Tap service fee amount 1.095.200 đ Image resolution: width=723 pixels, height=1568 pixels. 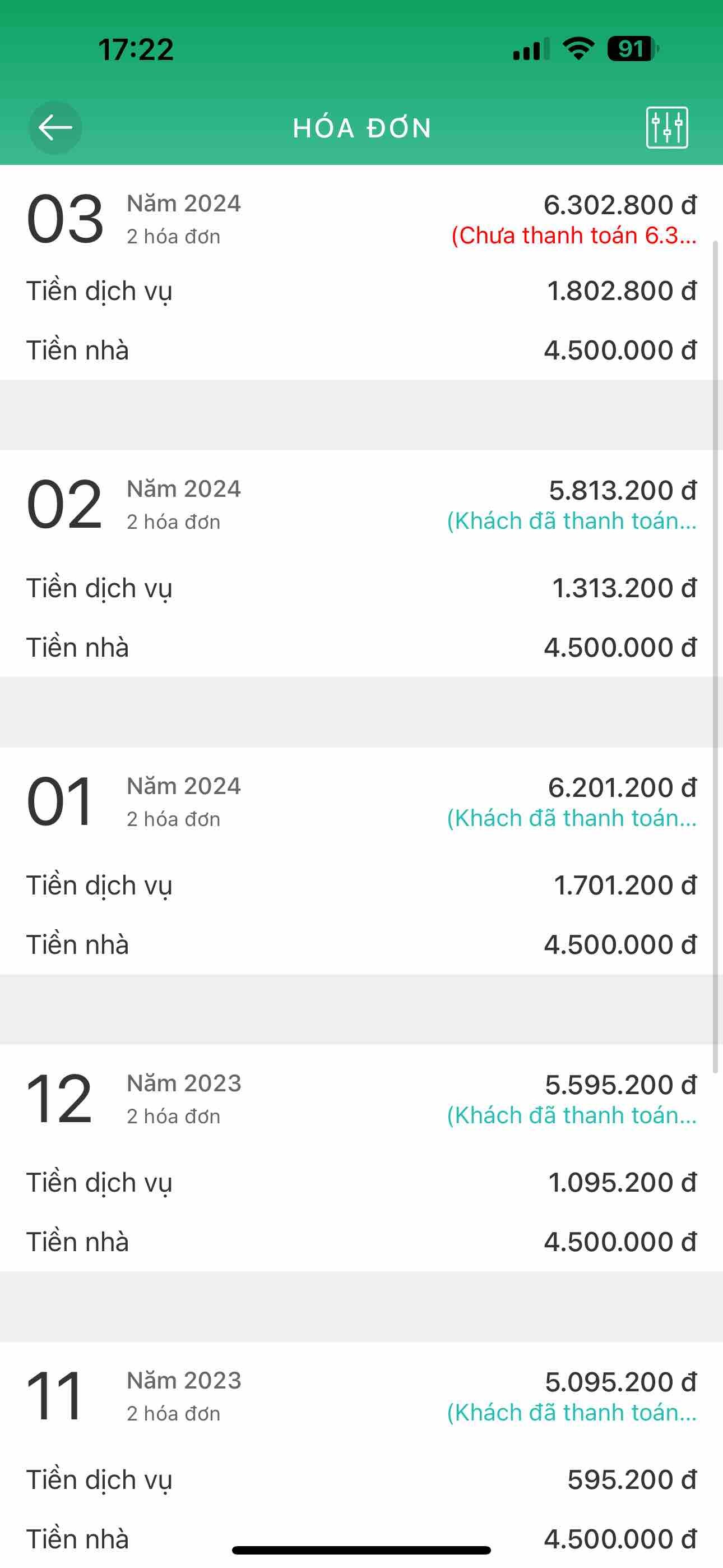point(622,1183)
